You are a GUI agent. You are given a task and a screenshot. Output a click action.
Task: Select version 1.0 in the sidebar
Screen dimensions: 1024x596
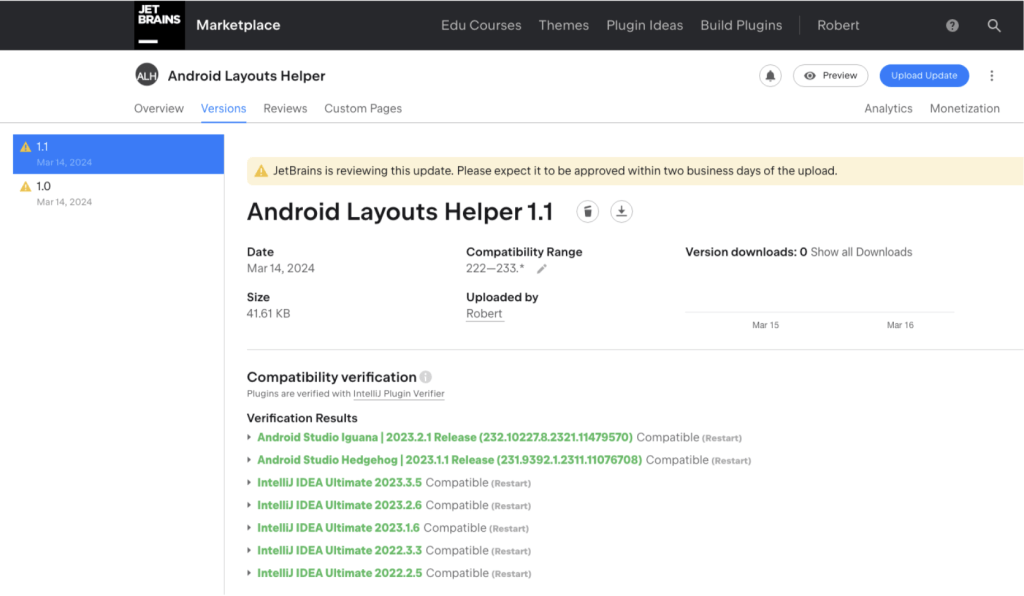tap(118, 194)
